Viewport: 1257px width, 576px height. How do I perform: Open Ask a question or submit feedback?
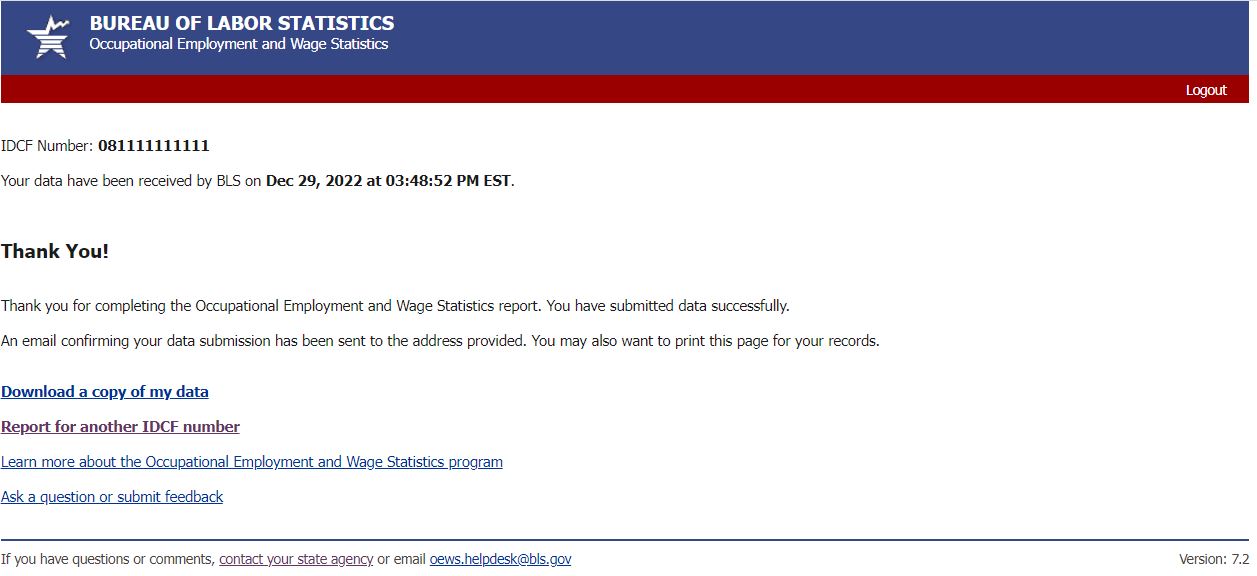click(112, 497)
